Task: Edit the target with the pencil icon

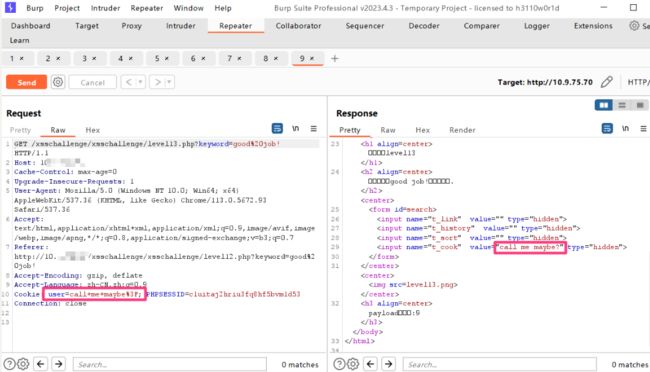Action: 606,82
